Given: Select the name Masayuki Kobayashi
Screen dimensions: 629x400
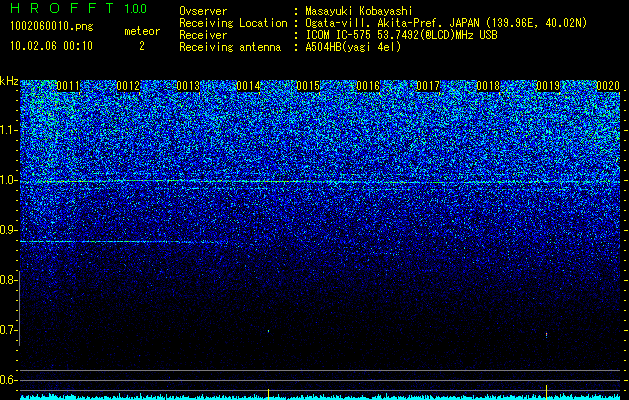Looking at the screenshot, I should click(359, 11).
